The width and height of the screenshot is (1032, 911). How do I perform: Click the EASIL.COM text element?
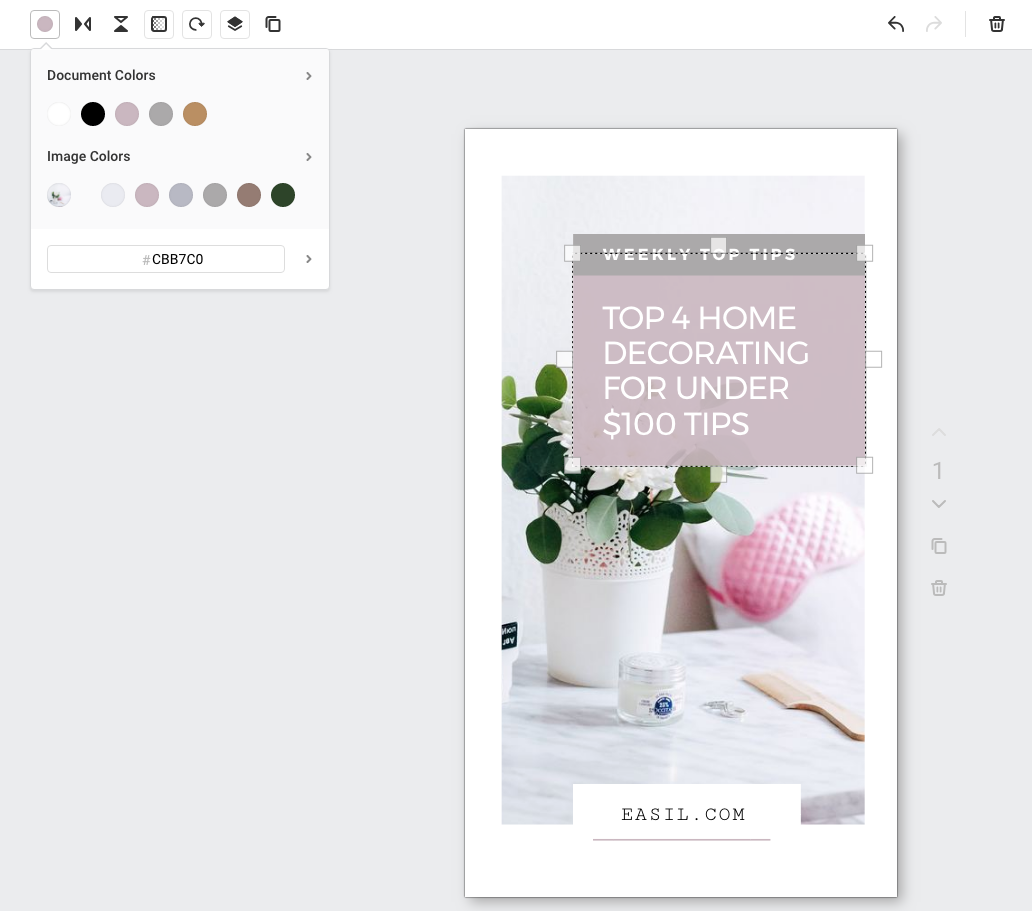[683, 814]
